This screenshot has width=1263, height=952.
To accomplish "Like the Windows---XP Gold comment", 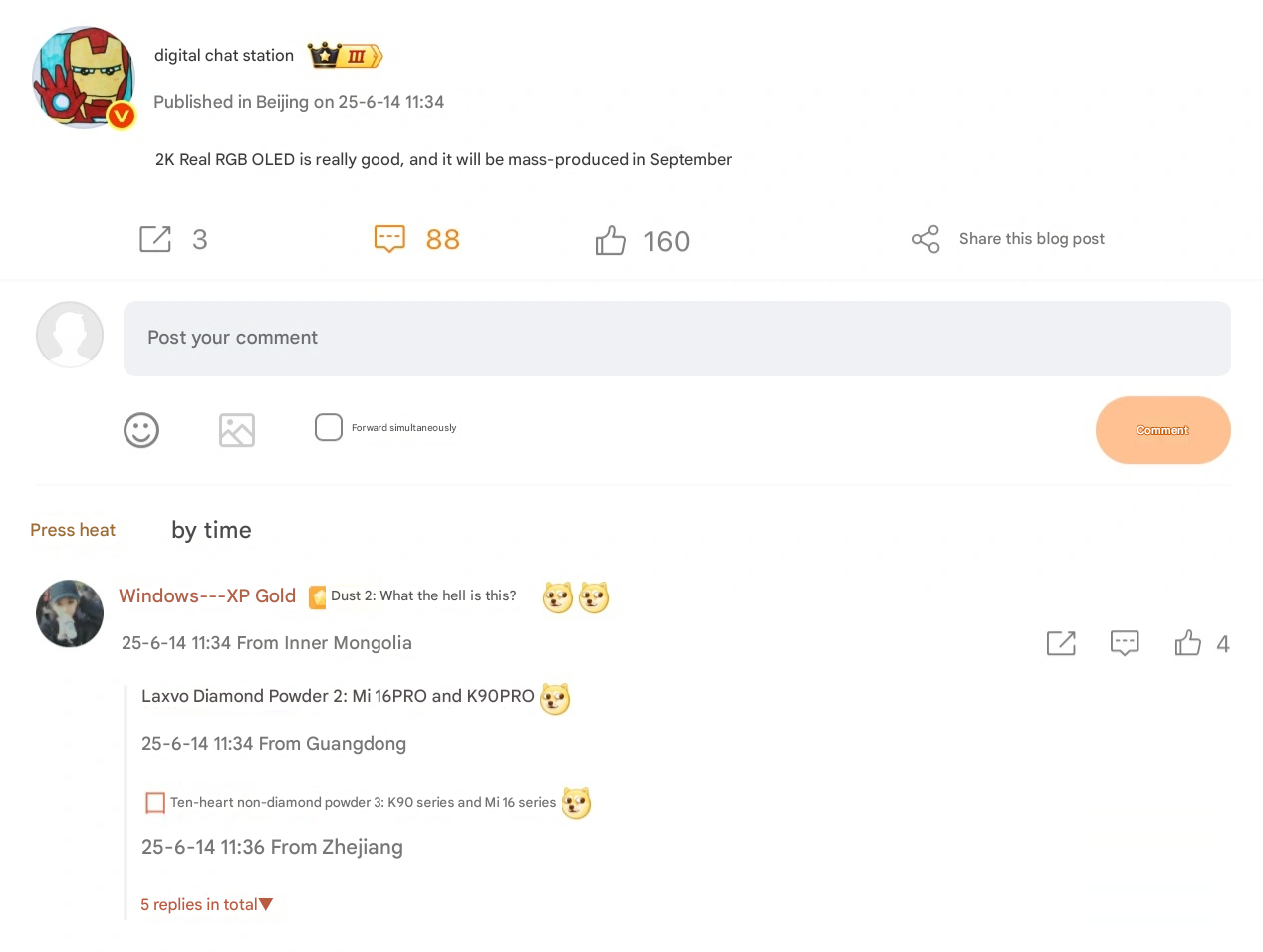I will point(1187,643).
